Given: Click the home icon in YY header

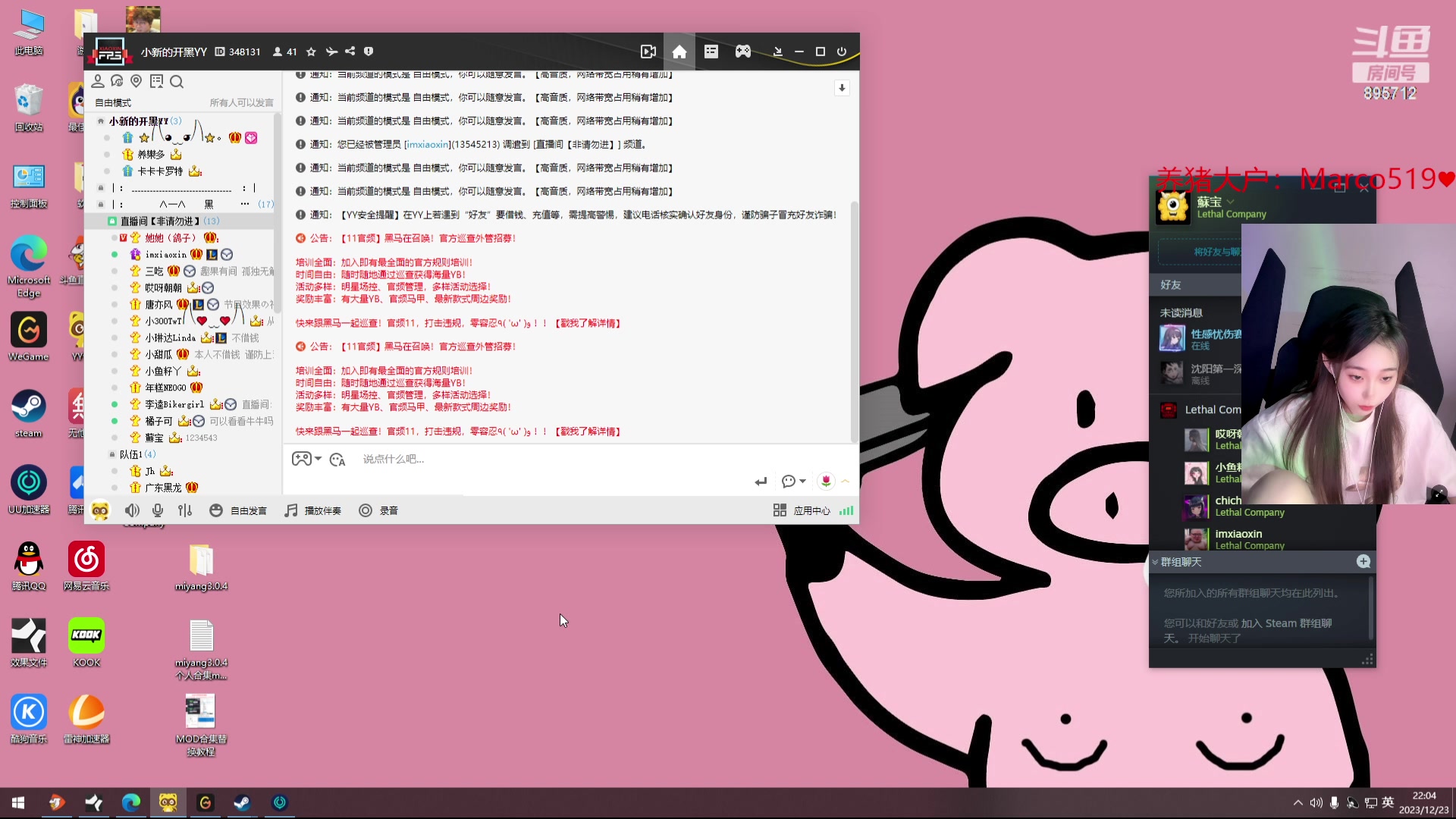Looking at the screenshot, I should pyautogui.click(x=679, y=52).
